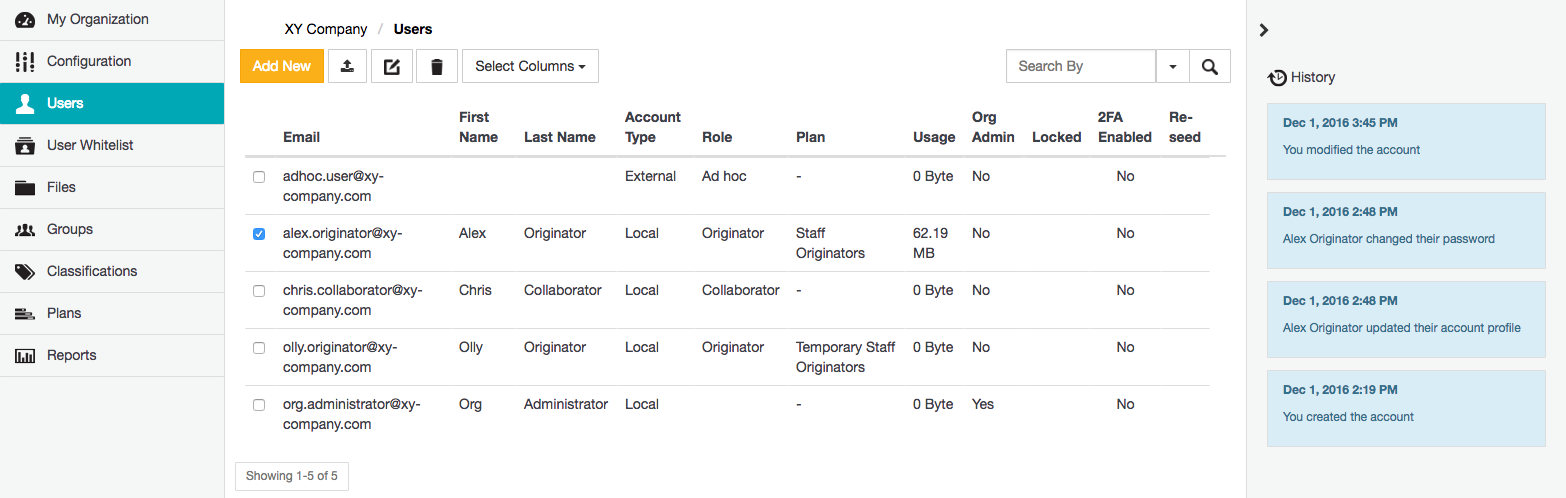This screenshot has height=498, width=1566.
Task: Click the magnifier search icon button
Action: pyautogui.click(x=1209, y=66)
